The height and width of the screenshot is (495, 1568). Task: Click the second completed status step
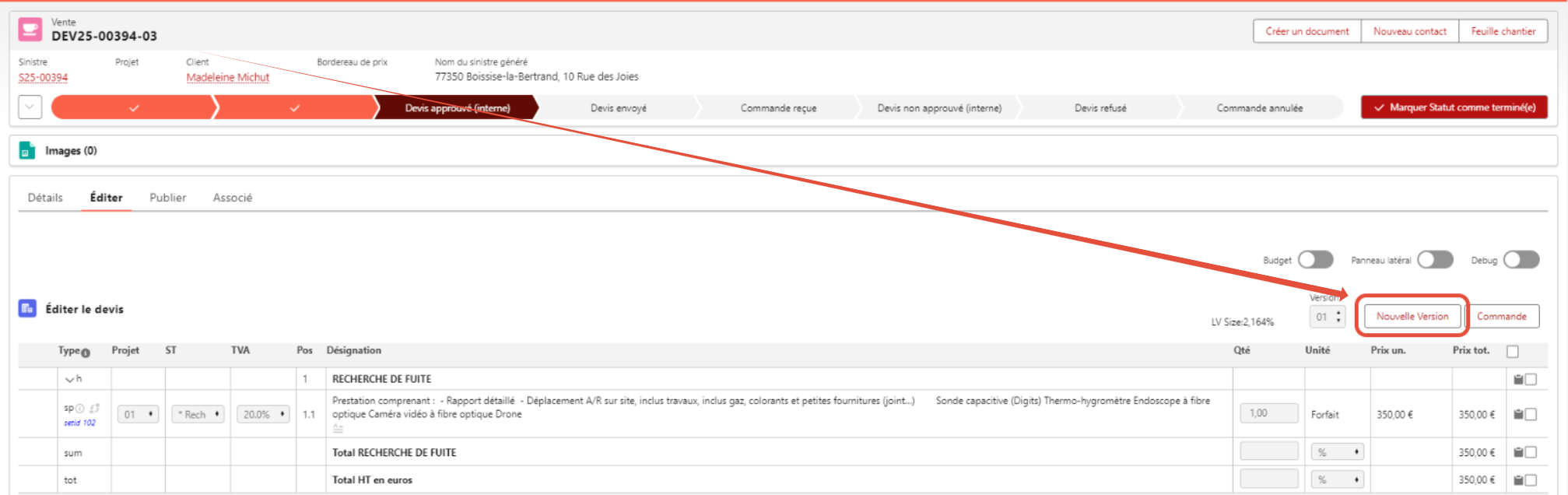[x=294, y=108]
